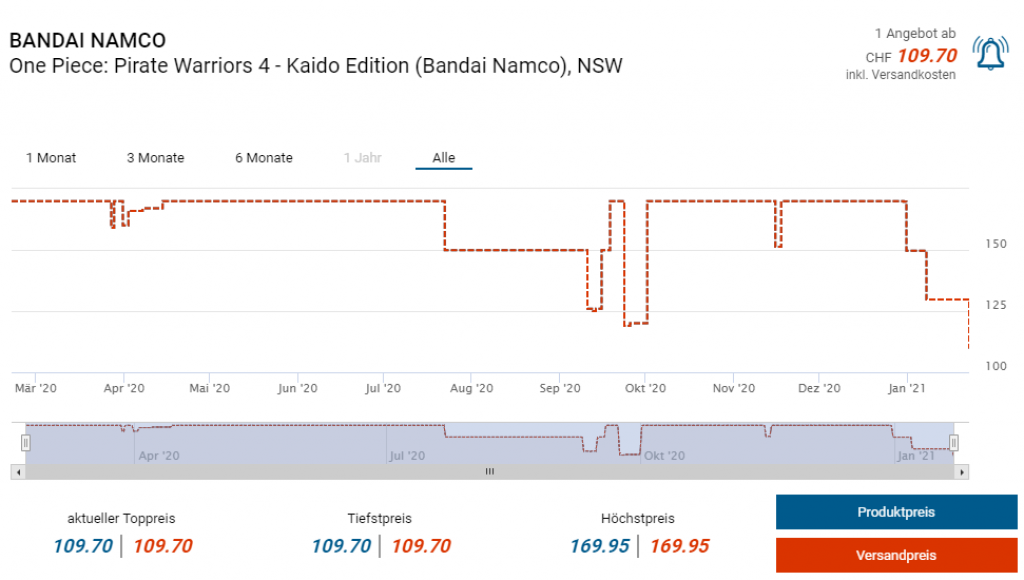The height and width of the screenshot is (580, 1024).
Task: Click the left range handle of the navigator
Action: tap(27, 442)
